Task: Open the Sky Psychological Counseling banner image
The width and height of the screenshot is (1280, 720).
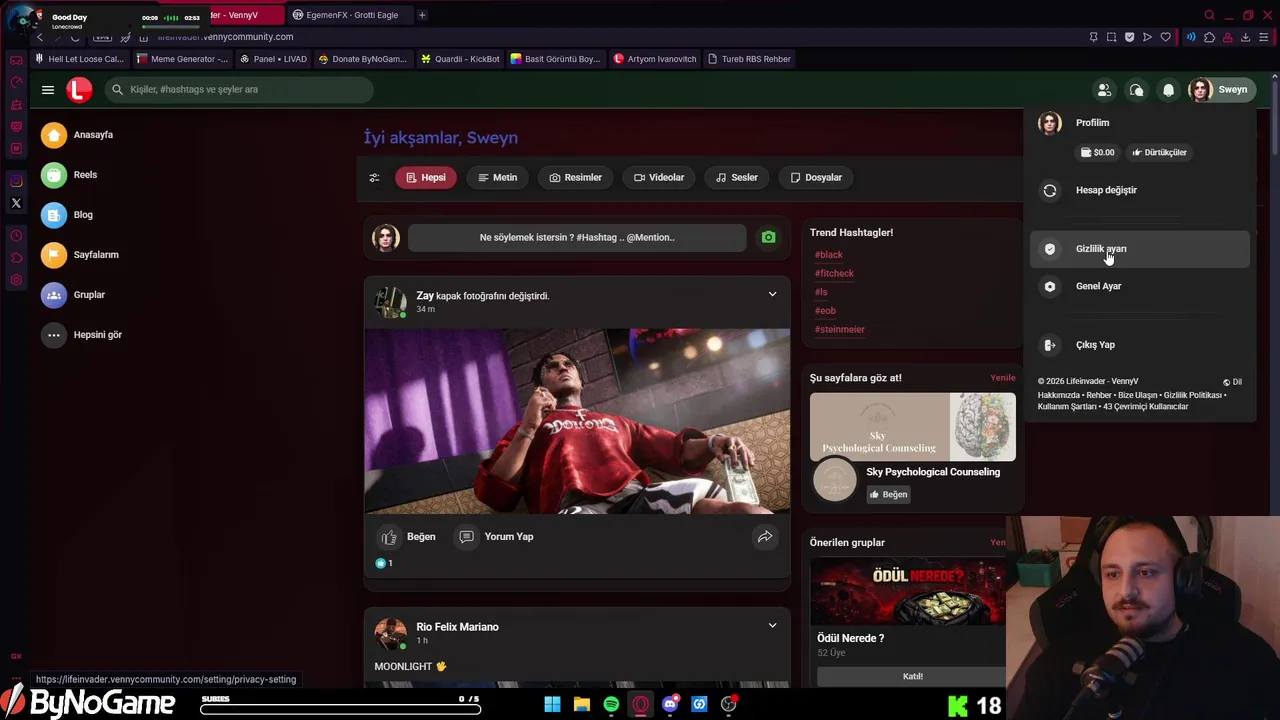Action: pos(913,427)
